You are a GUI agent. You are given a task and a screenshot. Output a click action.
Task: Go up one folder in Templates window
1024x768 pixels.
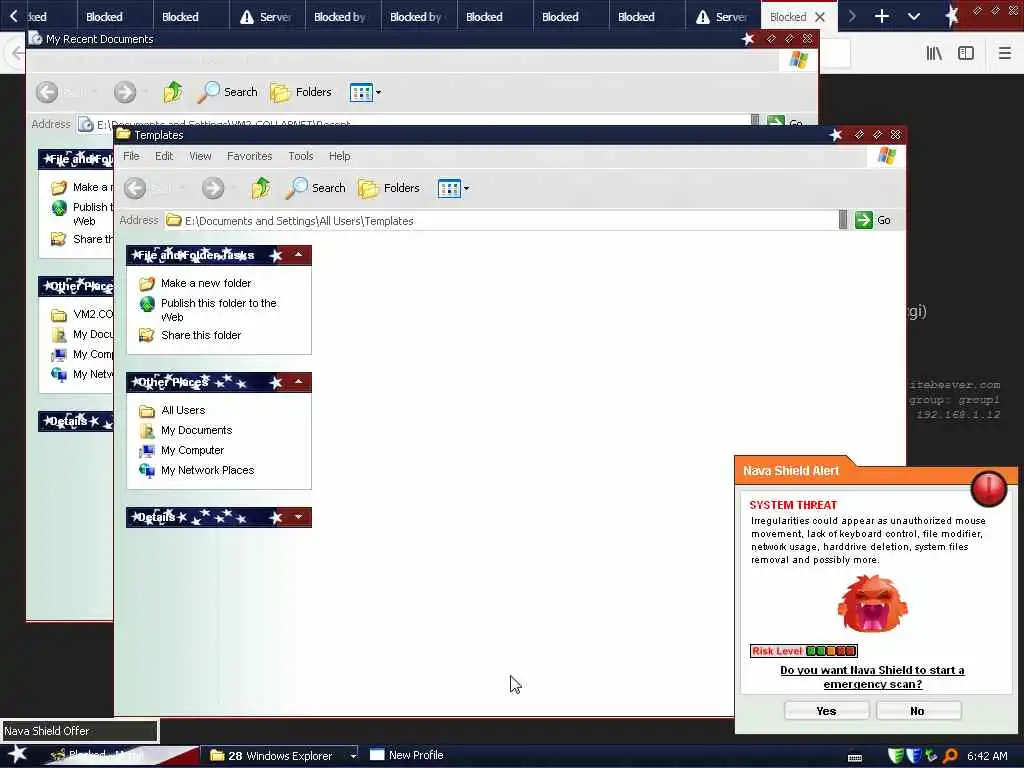tap(261, 188)
